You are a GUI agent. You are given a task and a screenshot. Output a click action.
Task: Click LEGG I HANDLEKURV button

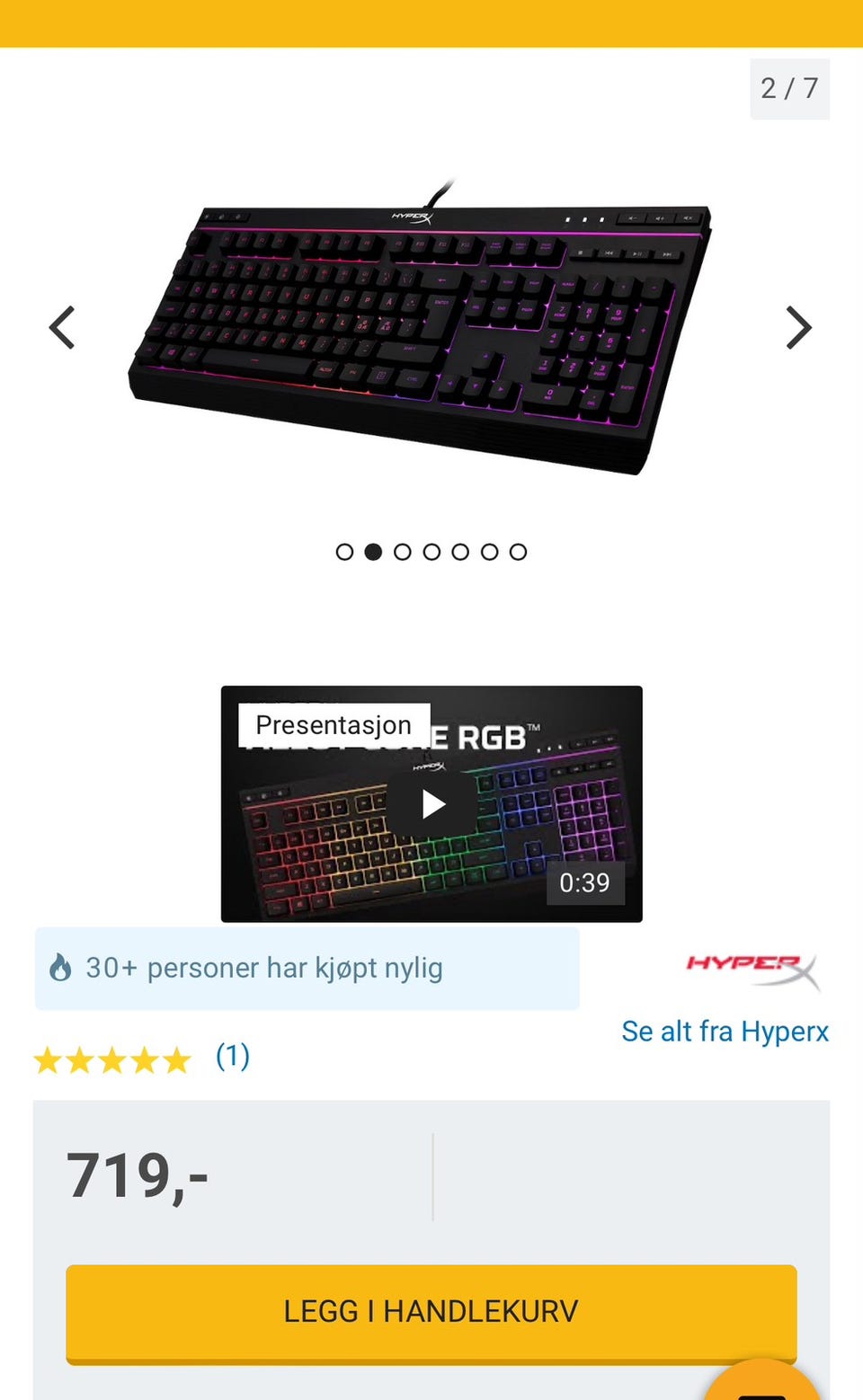(431, 1313)
